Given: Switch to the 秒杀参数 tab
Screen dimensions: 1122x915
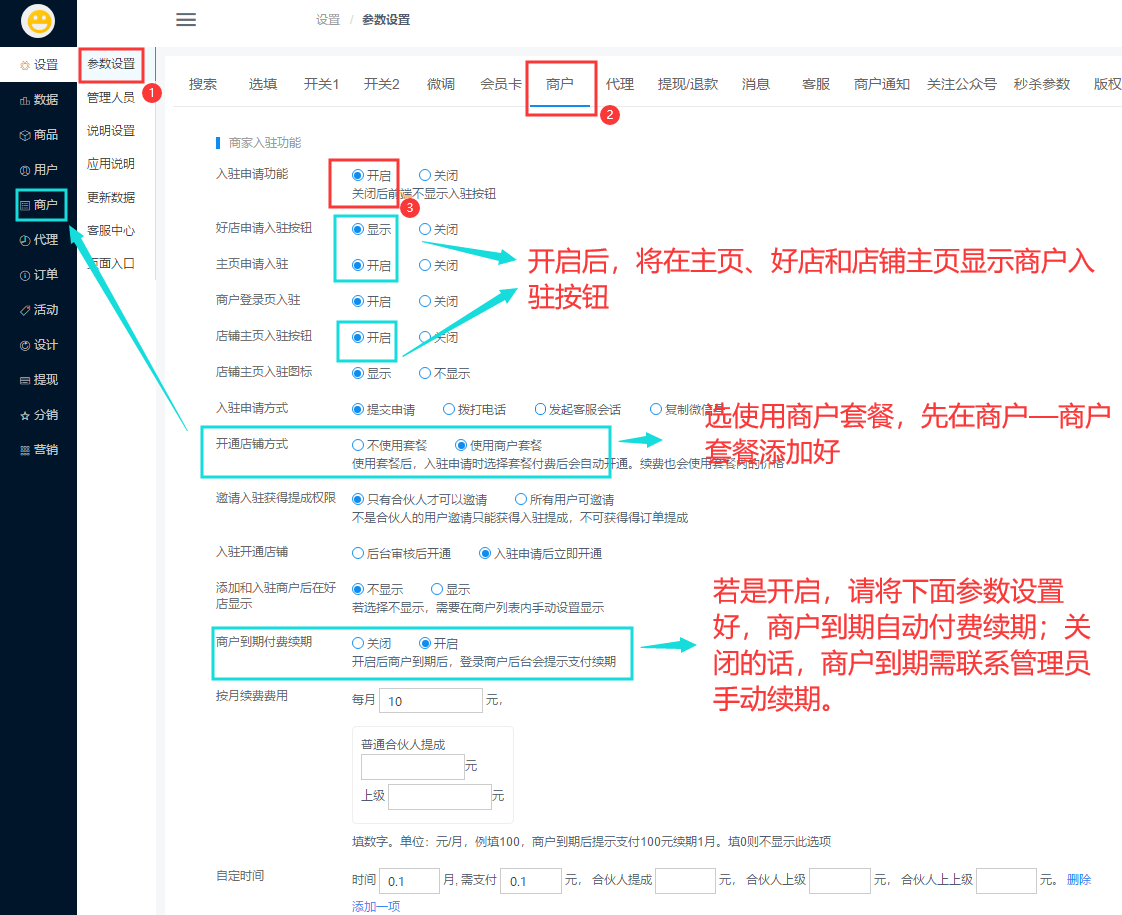Looking at the screenshot, I should [x=1042, y=84].
